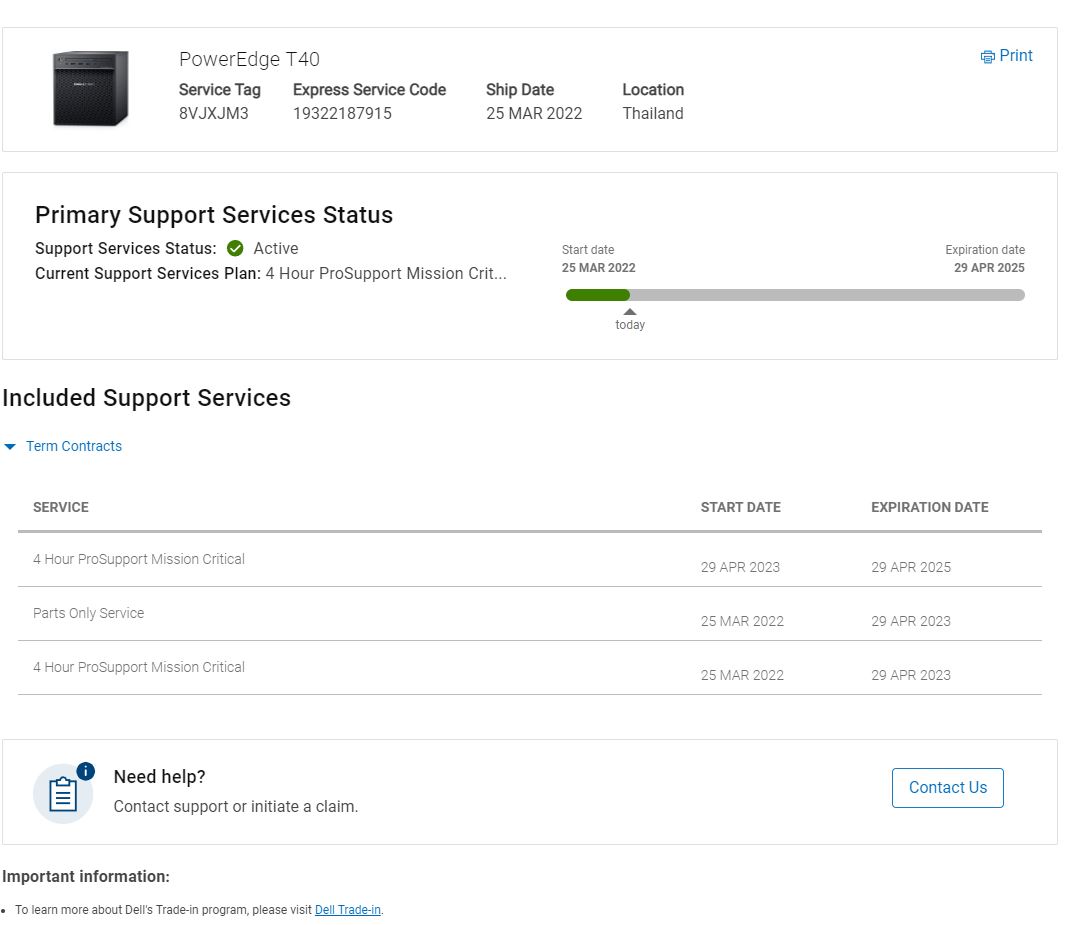The height and width of the screenshot is (925, 1069).
Task: Click the SERVICE column header
Action: tap(61, 507)
